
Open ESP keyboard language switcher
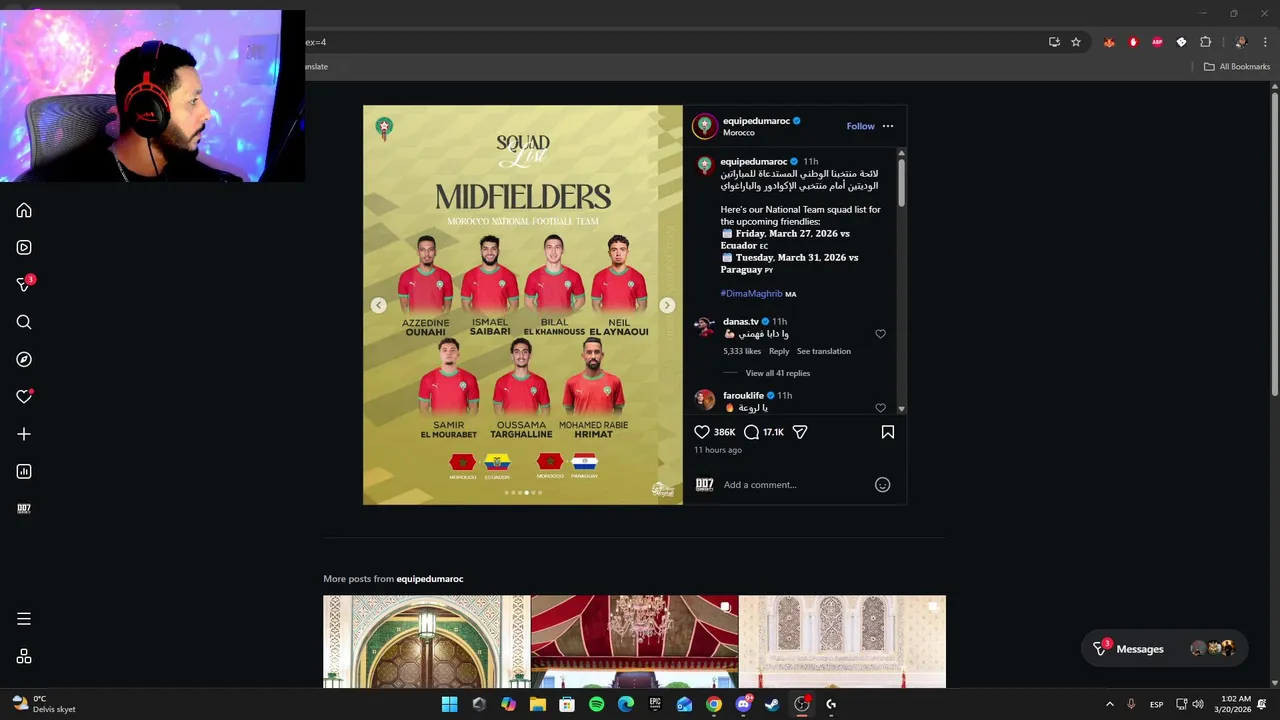tap(1156, 704)
